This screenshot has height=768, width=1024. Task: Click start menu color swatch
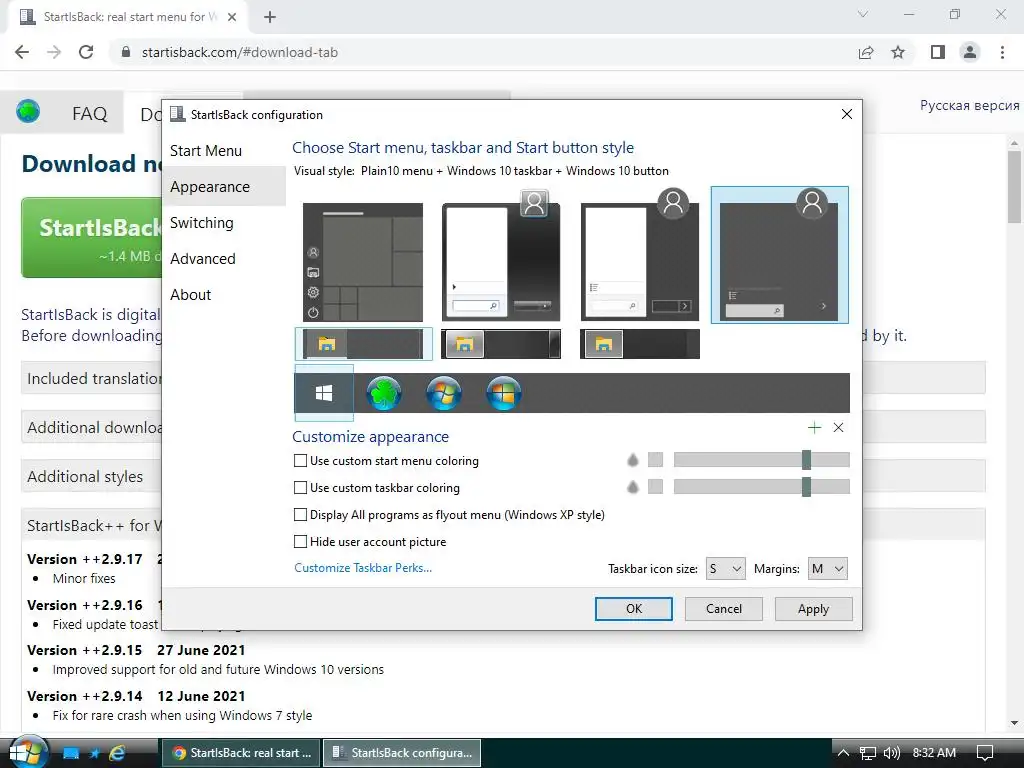click(x=655, y=460)
